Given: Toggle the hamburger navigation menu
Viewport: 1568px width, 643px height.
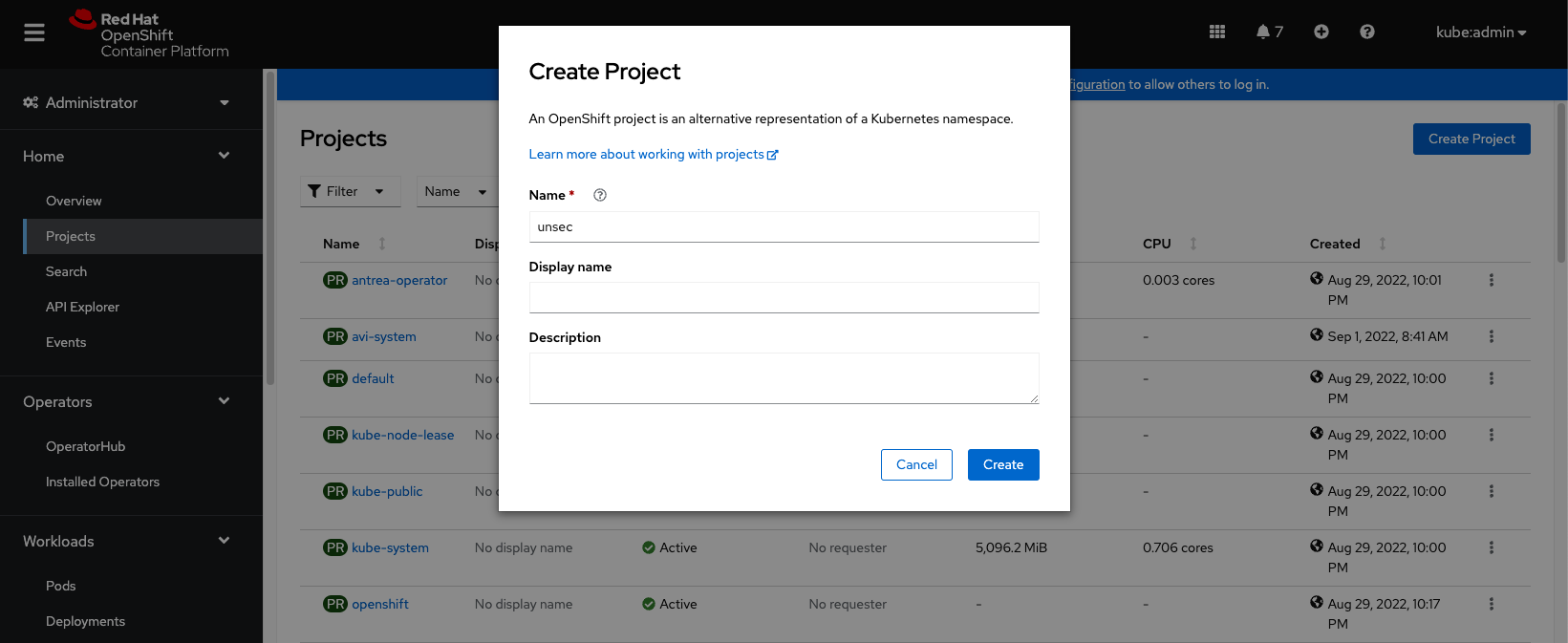Looking at the screenshot, I should coord(34,32).
